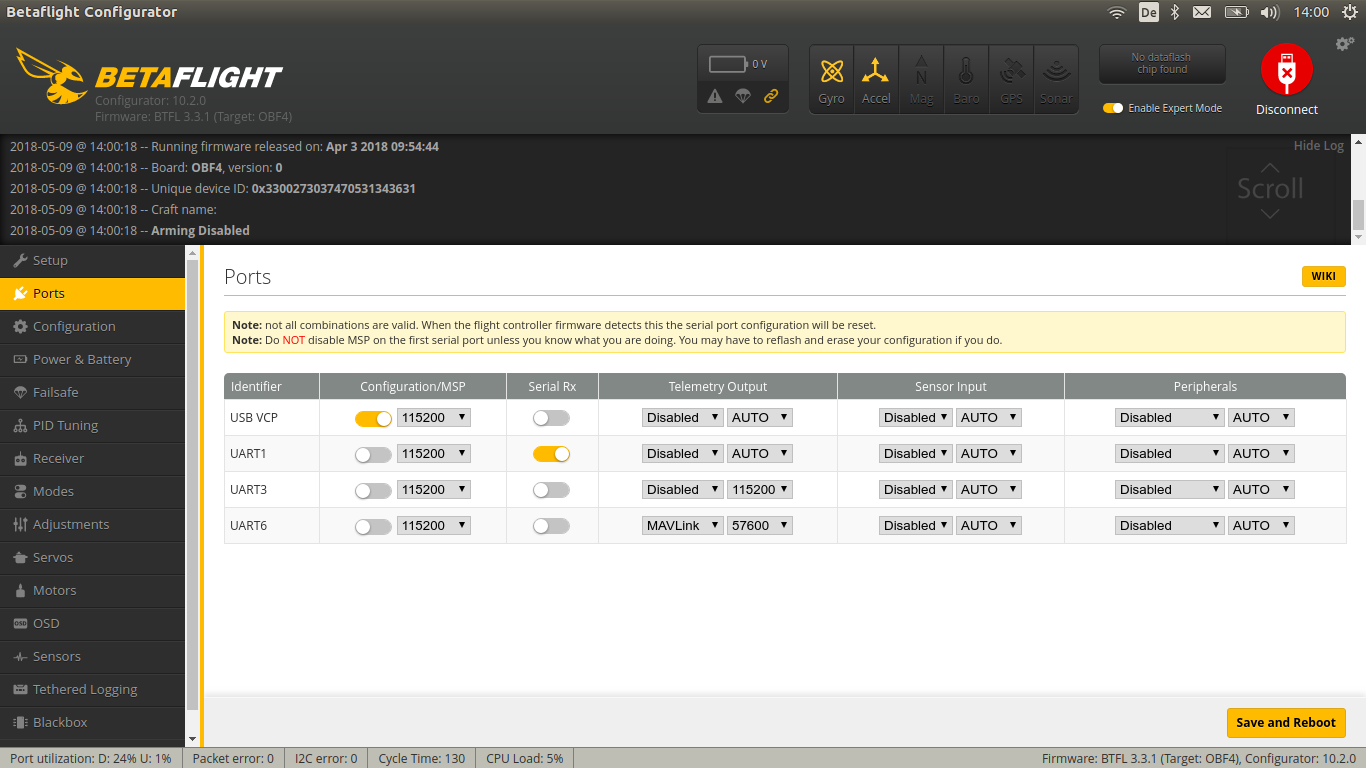Open the UART3 Peripherals dropdown
This screenshot has height=768, width=1366.
(x=1169, y=489)
